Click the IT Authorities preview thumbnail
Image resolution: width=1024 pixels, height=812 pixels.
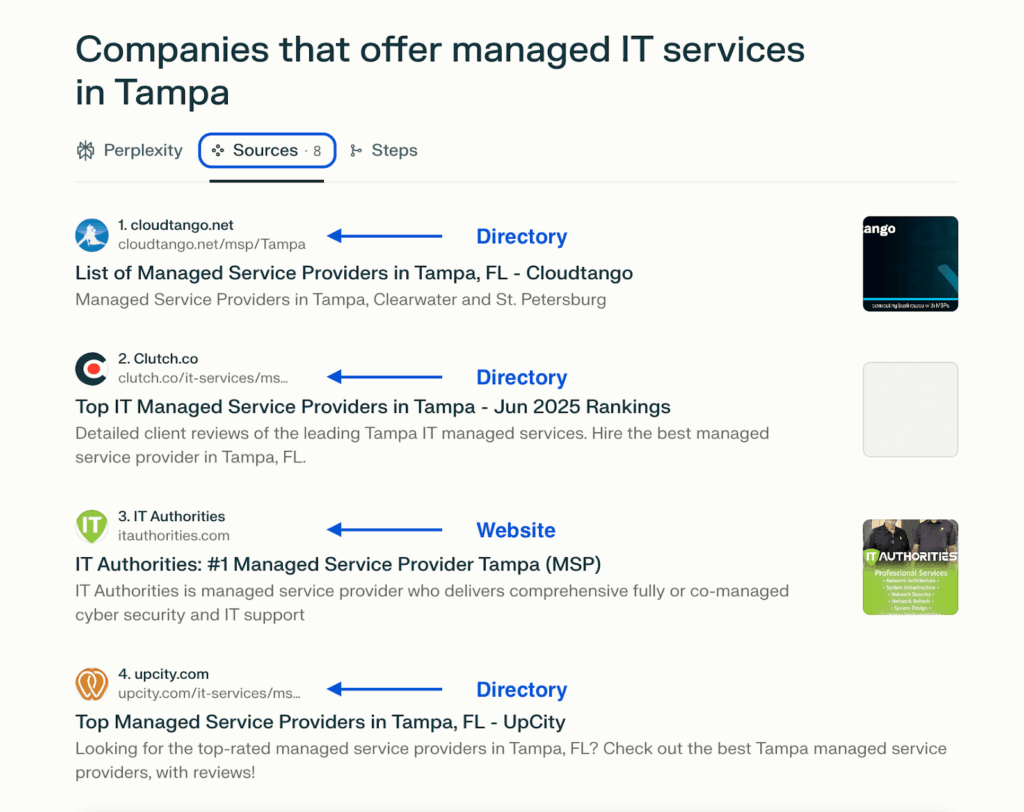click(x=910, y=567)
